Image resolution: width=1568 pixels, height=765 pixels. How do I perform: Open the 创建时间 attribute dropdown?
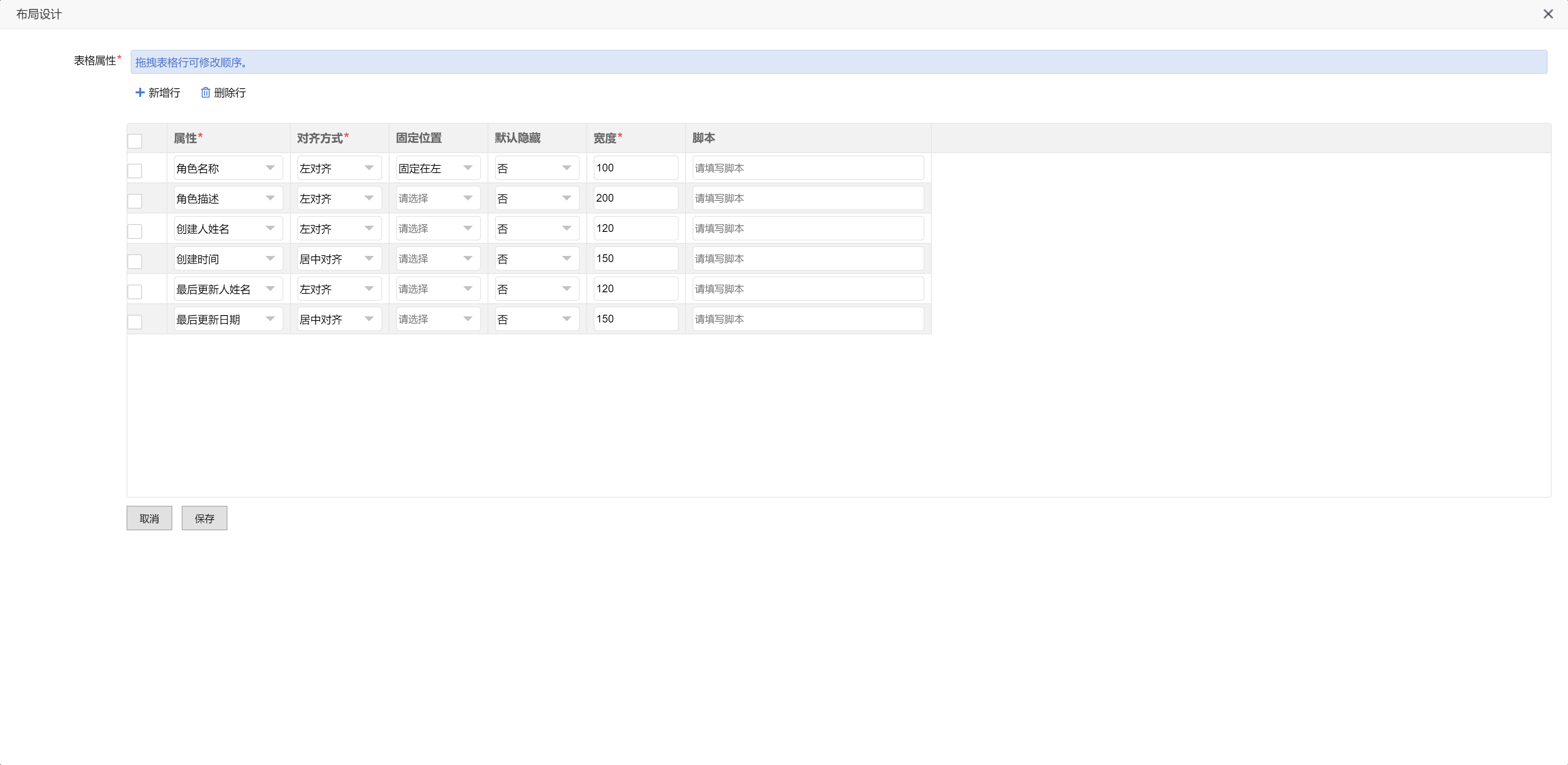click(228, 259)
